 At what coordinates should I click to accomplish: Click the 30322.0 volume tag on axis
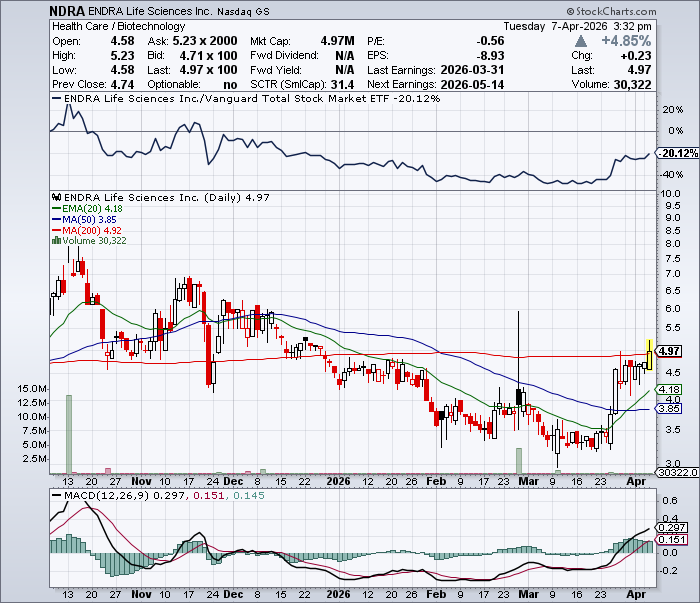pyautogui.click(x=678, y=472)
